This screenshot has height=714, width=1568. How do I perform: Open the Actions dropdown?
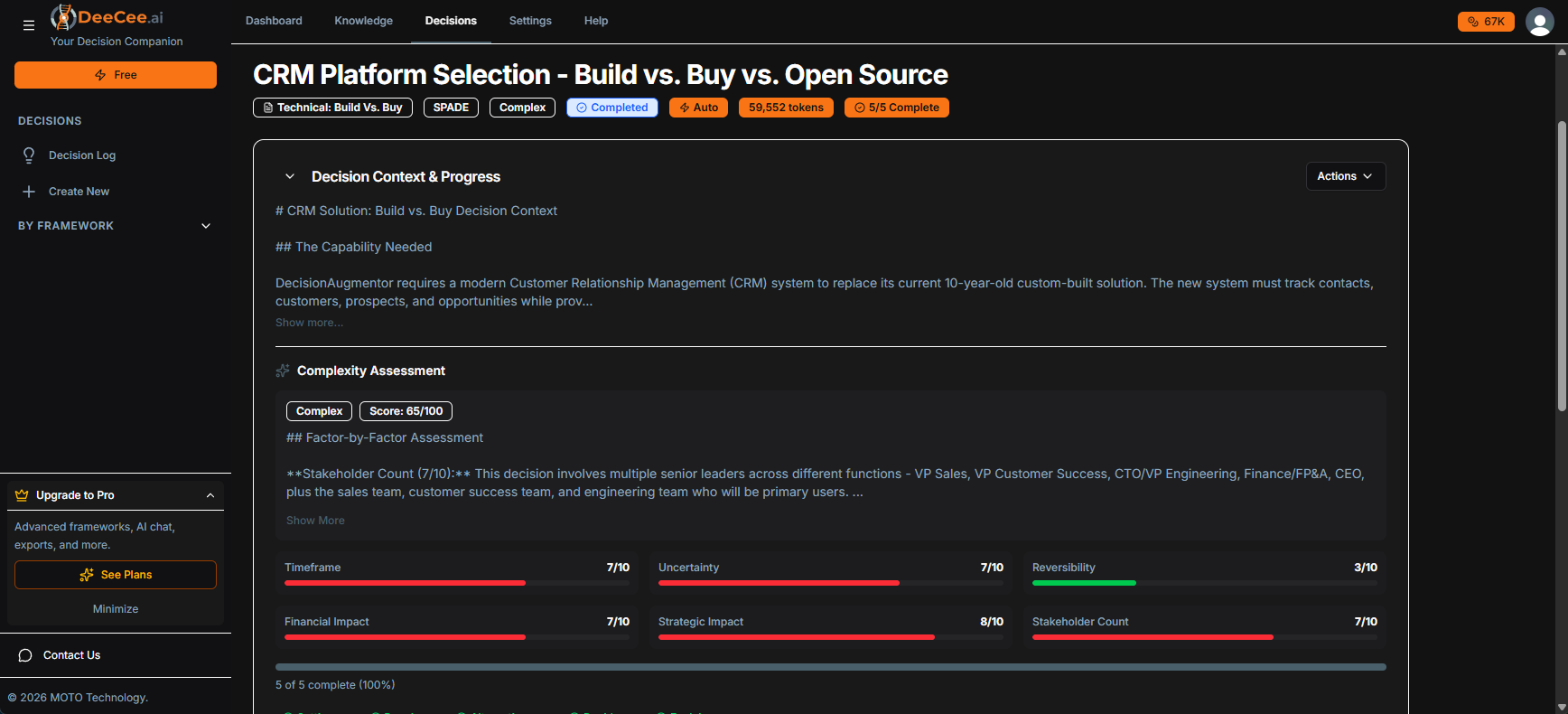pos(1346,176)
